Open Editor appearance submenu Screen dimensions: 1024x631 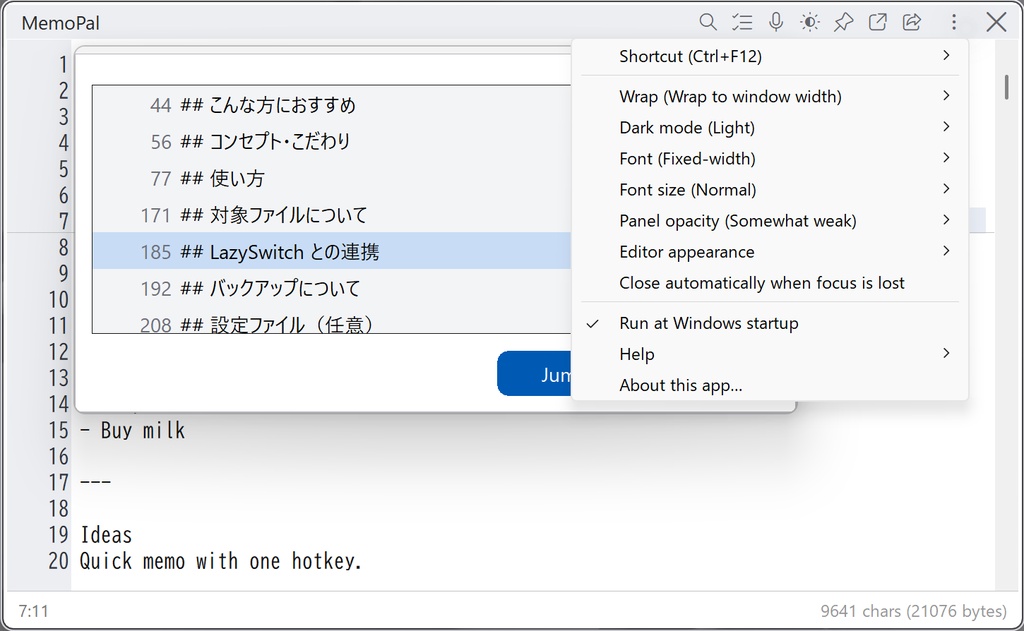click(769, 251)
